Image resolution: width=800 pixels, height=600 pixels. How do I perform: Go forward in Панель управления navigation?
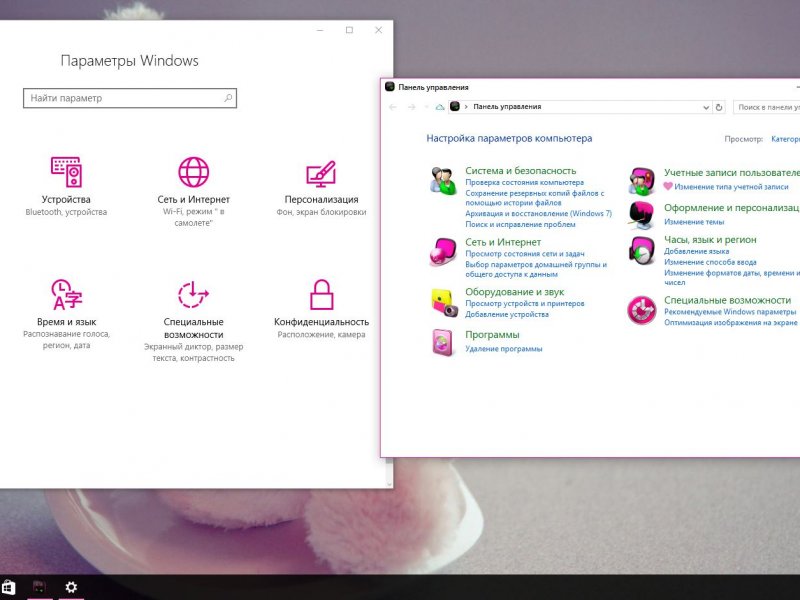pyautogui.click(x=412, y=107)
